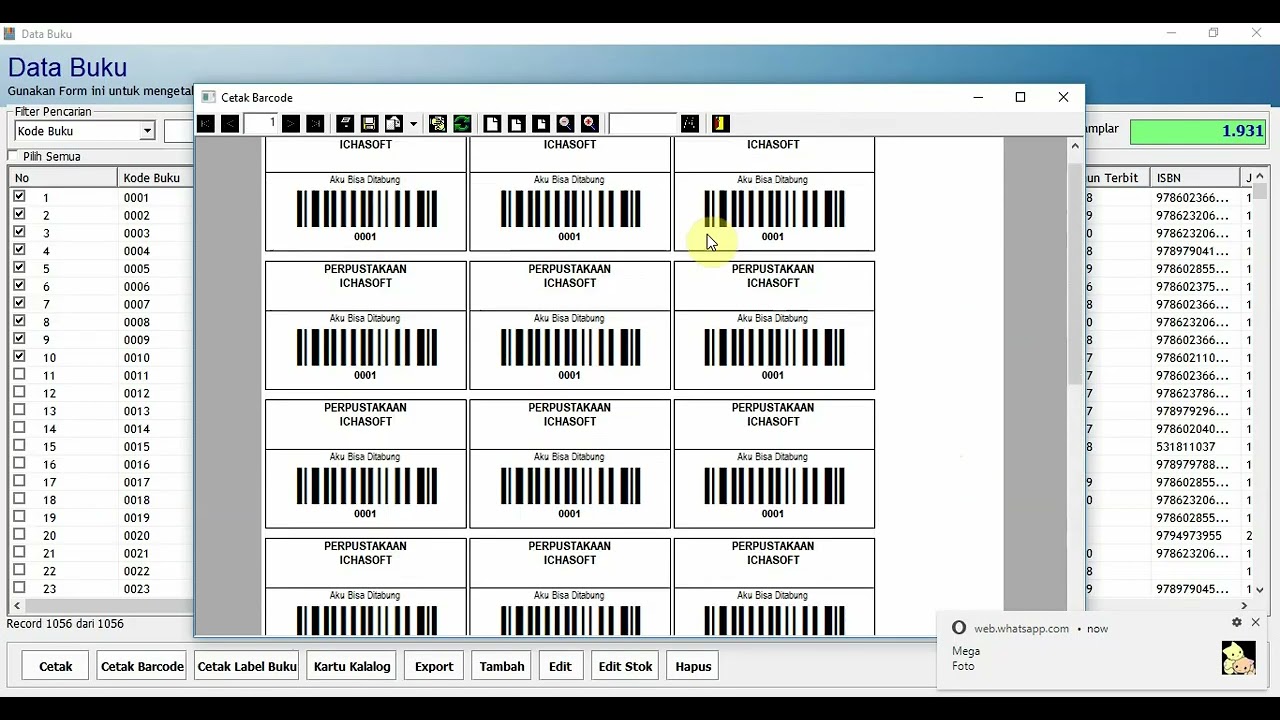Go to next page in preview toolbar

click(x=291, y=124)
